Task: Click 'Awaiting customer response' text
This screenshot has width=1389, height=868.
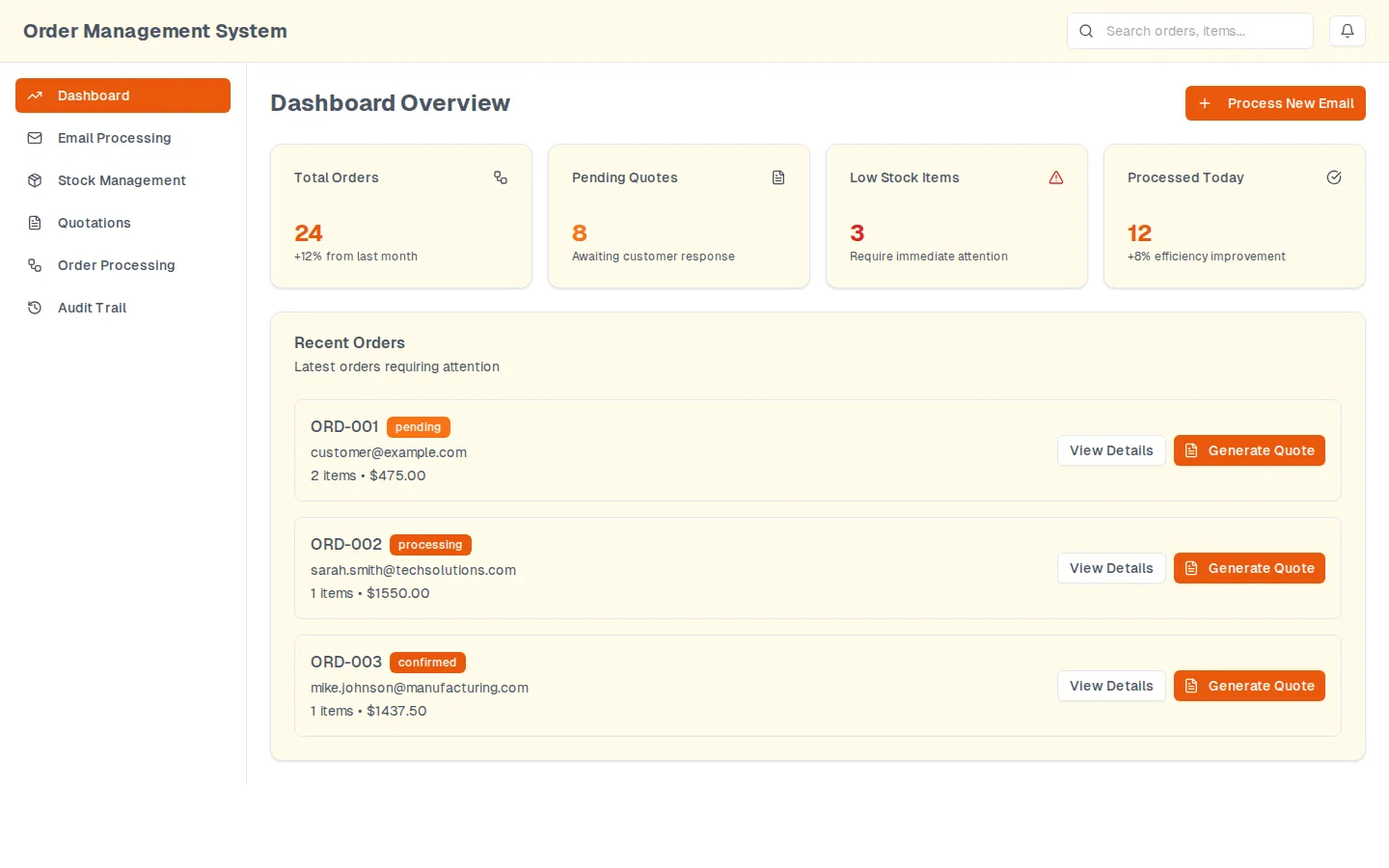Action: point(653,257)
